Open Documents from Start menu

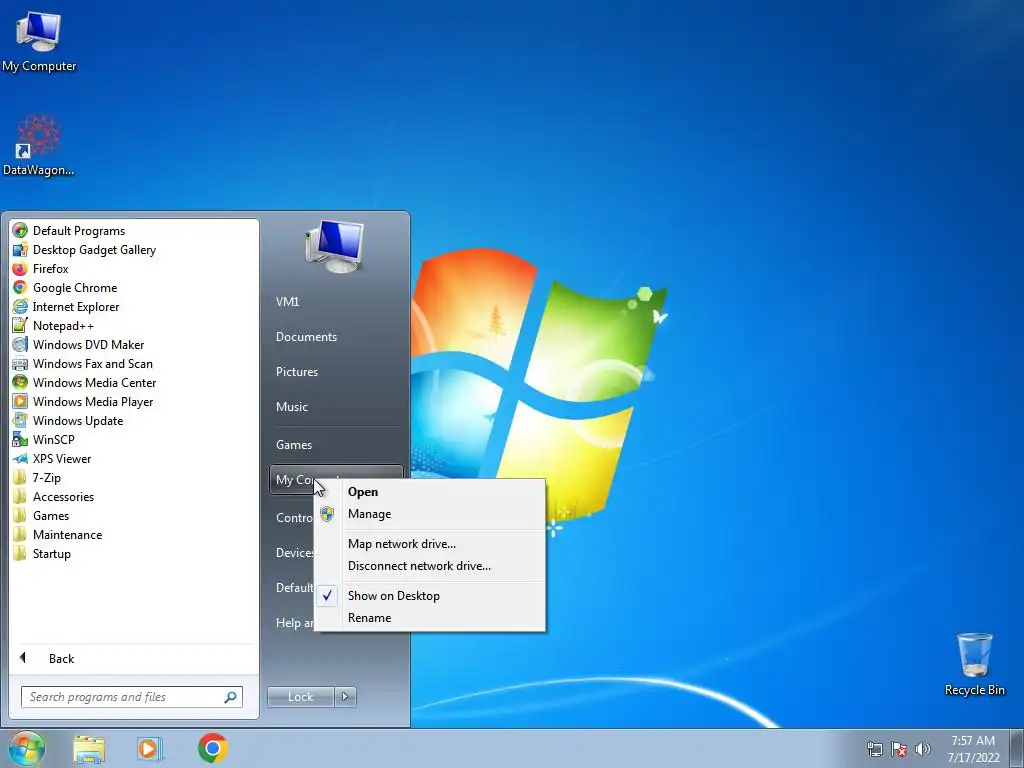click(306, 337)
